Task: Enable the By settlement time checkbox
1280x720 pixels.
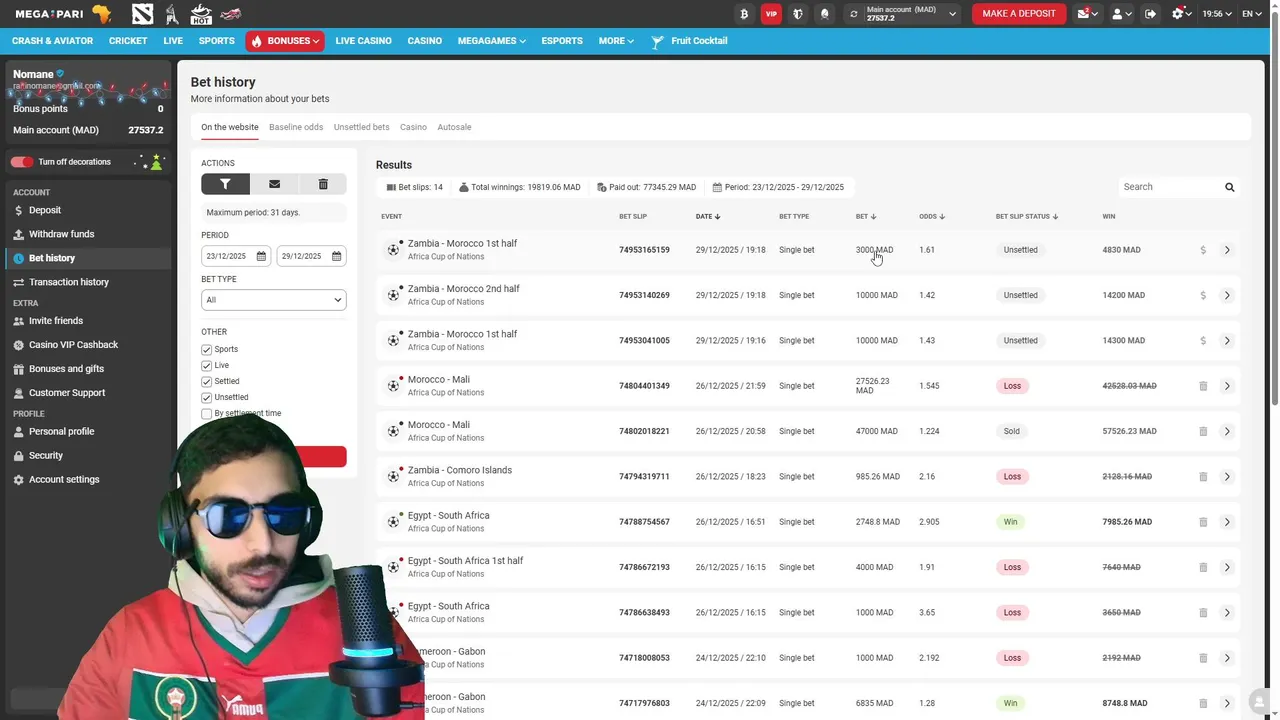Action: (206, 413)
